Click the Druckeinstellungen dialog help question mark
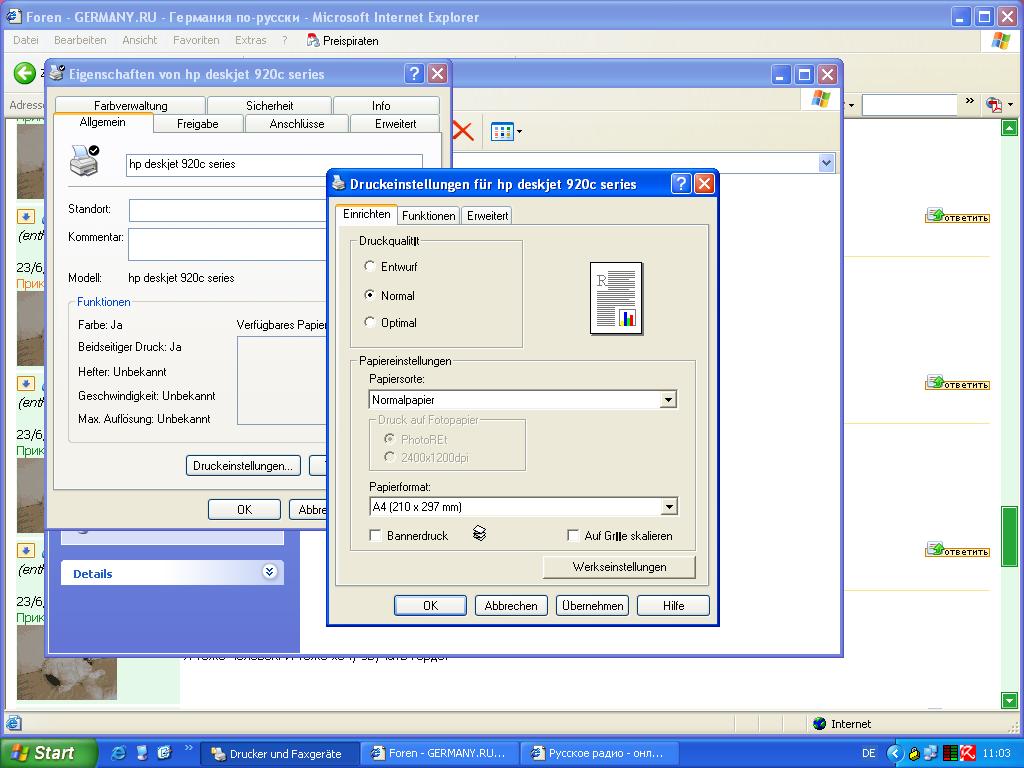This screenshot has width=1024, height=768. pos(680,183)
